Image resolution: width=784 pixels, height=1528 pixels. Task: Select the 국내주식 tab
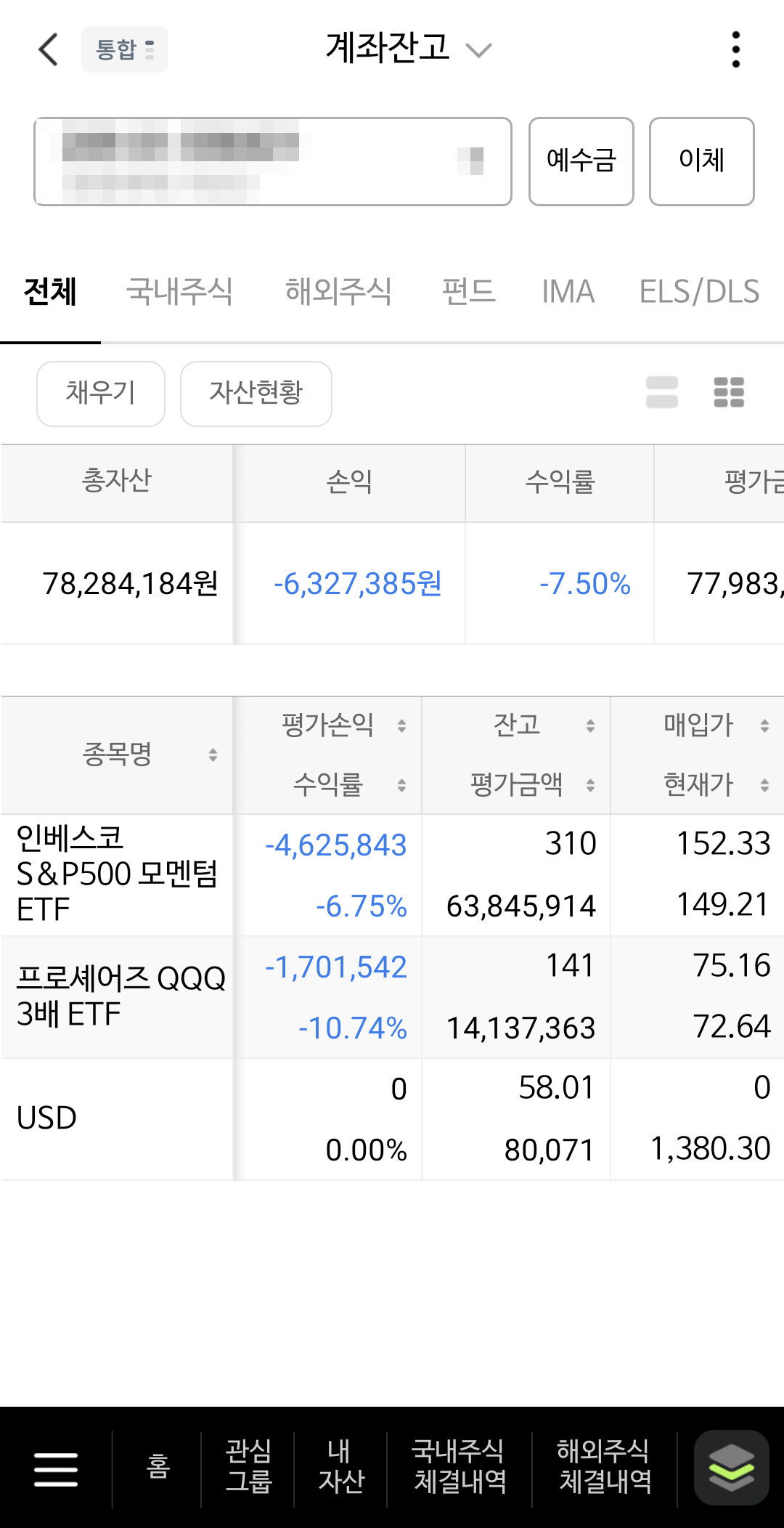[x=179, y=292]
